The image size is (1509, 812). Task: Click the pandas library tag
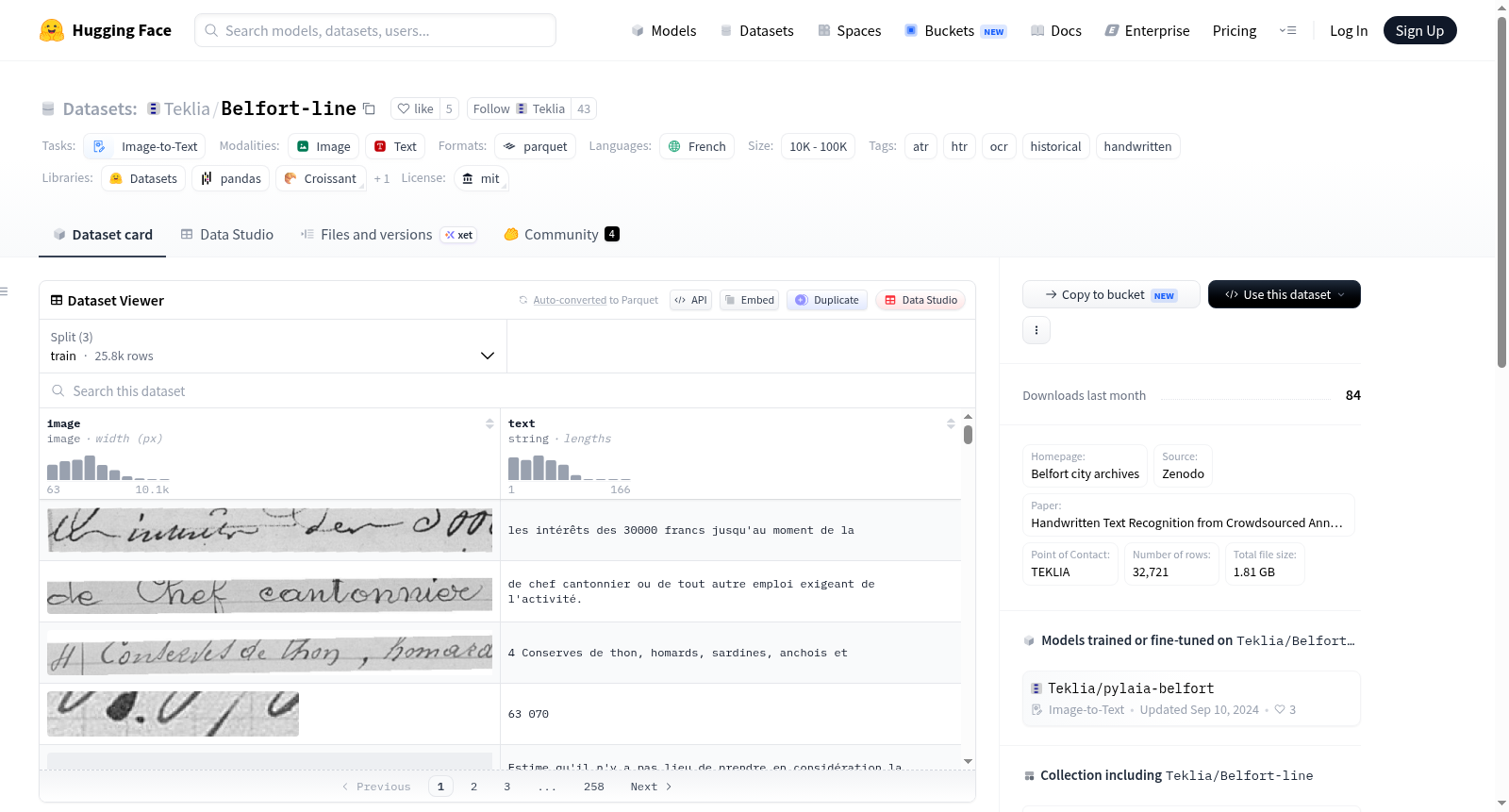pyautogui.click(x=231, y=178)
